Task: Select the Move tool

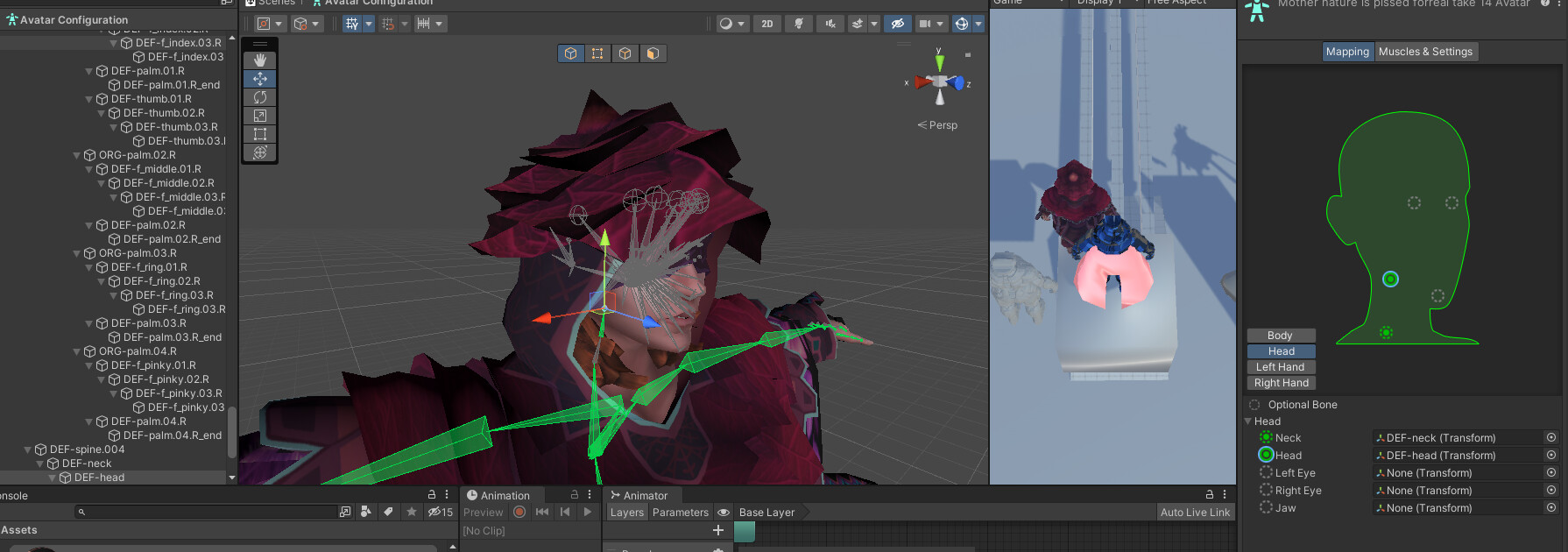Action: coord(260,78)
